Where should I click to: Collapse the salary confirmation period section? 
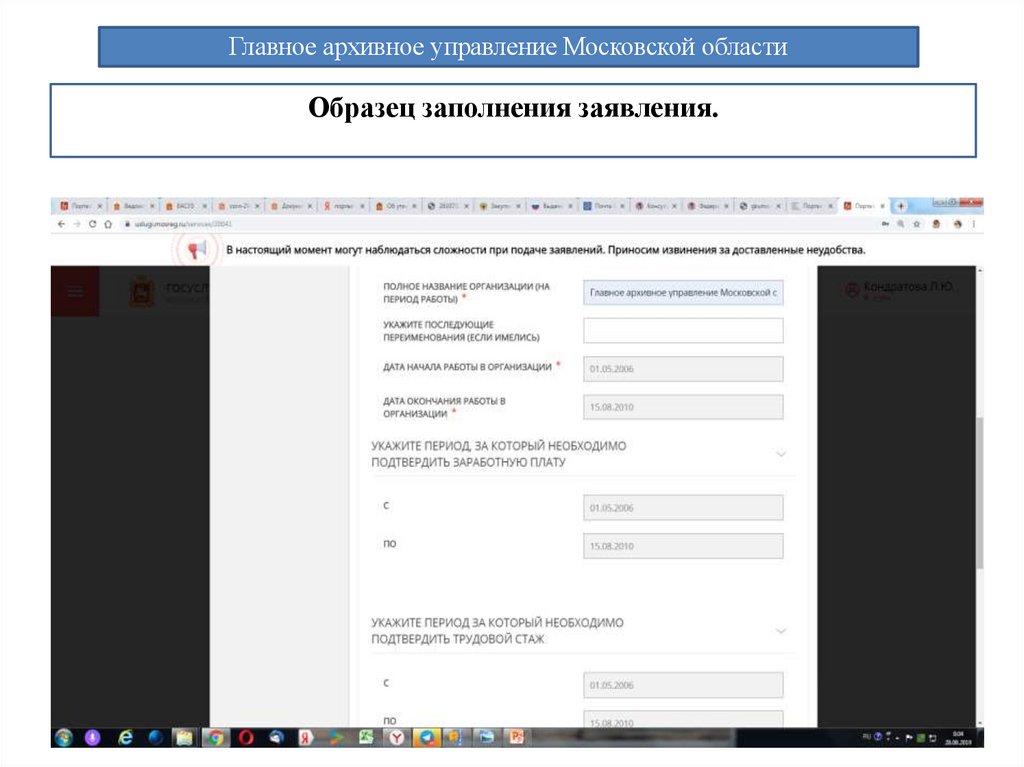(x=780, y=453)
